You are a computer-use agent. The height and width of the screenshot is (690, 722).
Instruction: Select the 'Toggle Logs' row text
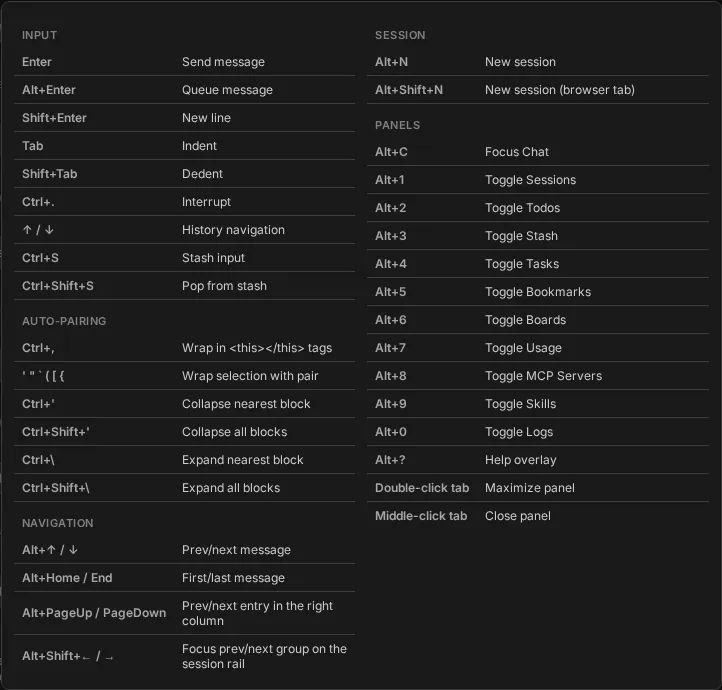(519, 432)
